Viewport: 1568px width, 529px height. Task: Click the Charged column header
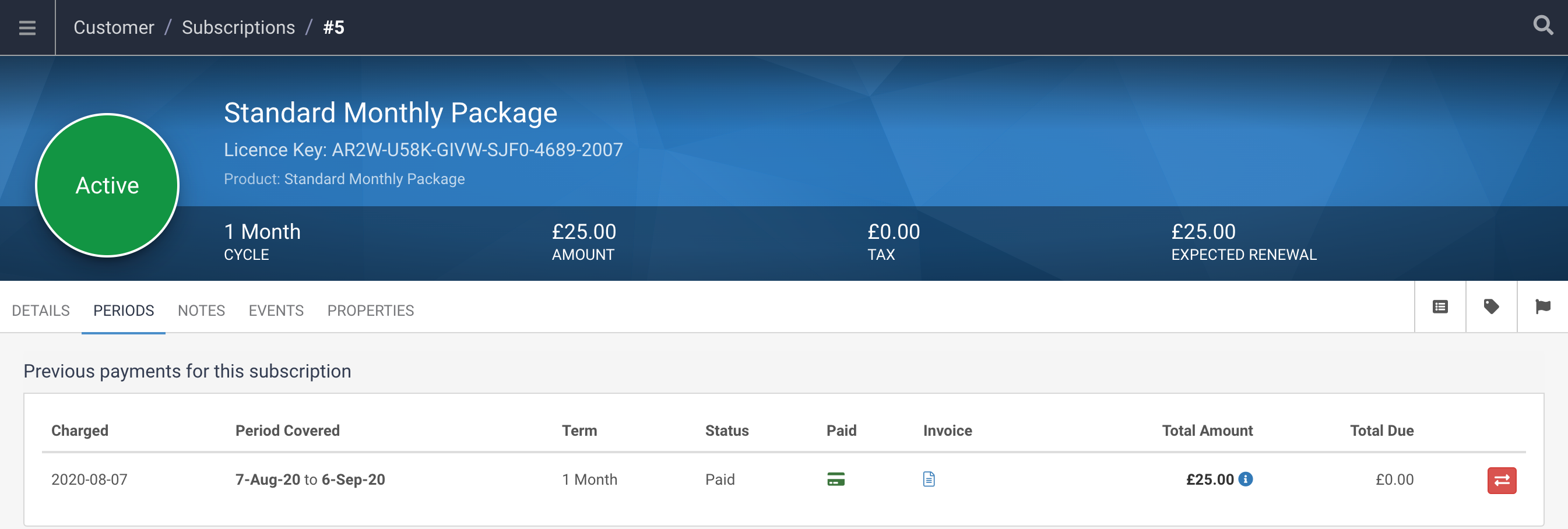pos(80,431)
